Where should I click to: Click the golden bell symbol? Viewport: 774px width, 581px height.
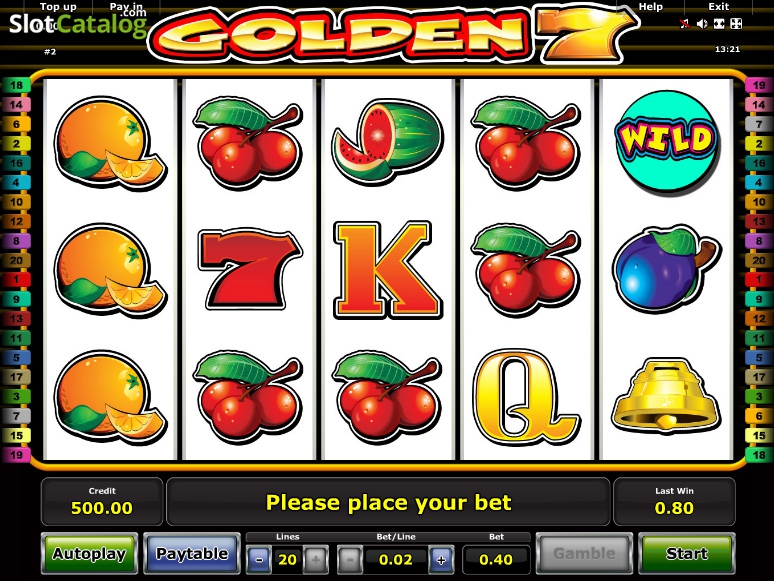pos(666,395)
